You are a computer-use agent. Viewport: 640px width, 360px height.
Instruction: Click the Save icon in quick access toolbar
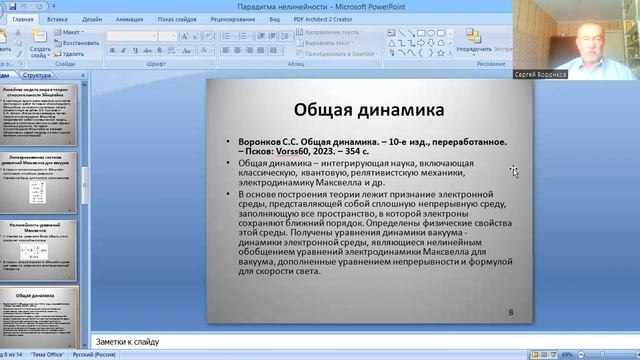pyautogui.click(x=13, y=7)
